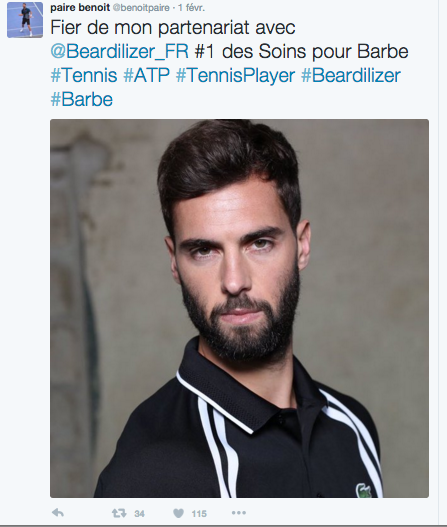The image size is (447, 527).
Task: Click the #Beardilizer hashtag
Action: pyautogui.click(x=351, y=75)
